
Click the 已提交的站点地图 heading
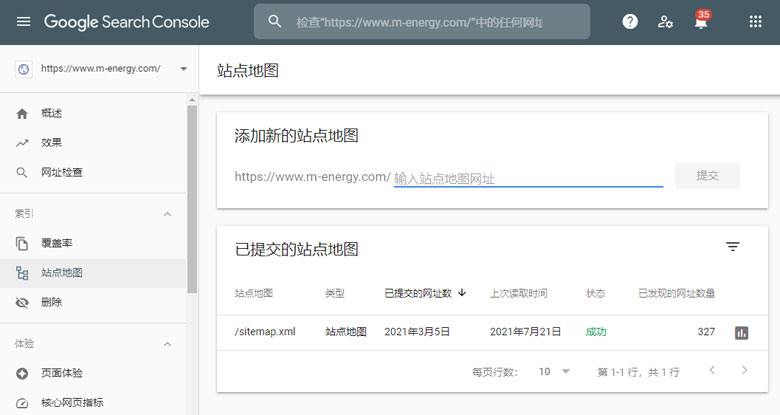pos(296,249)
